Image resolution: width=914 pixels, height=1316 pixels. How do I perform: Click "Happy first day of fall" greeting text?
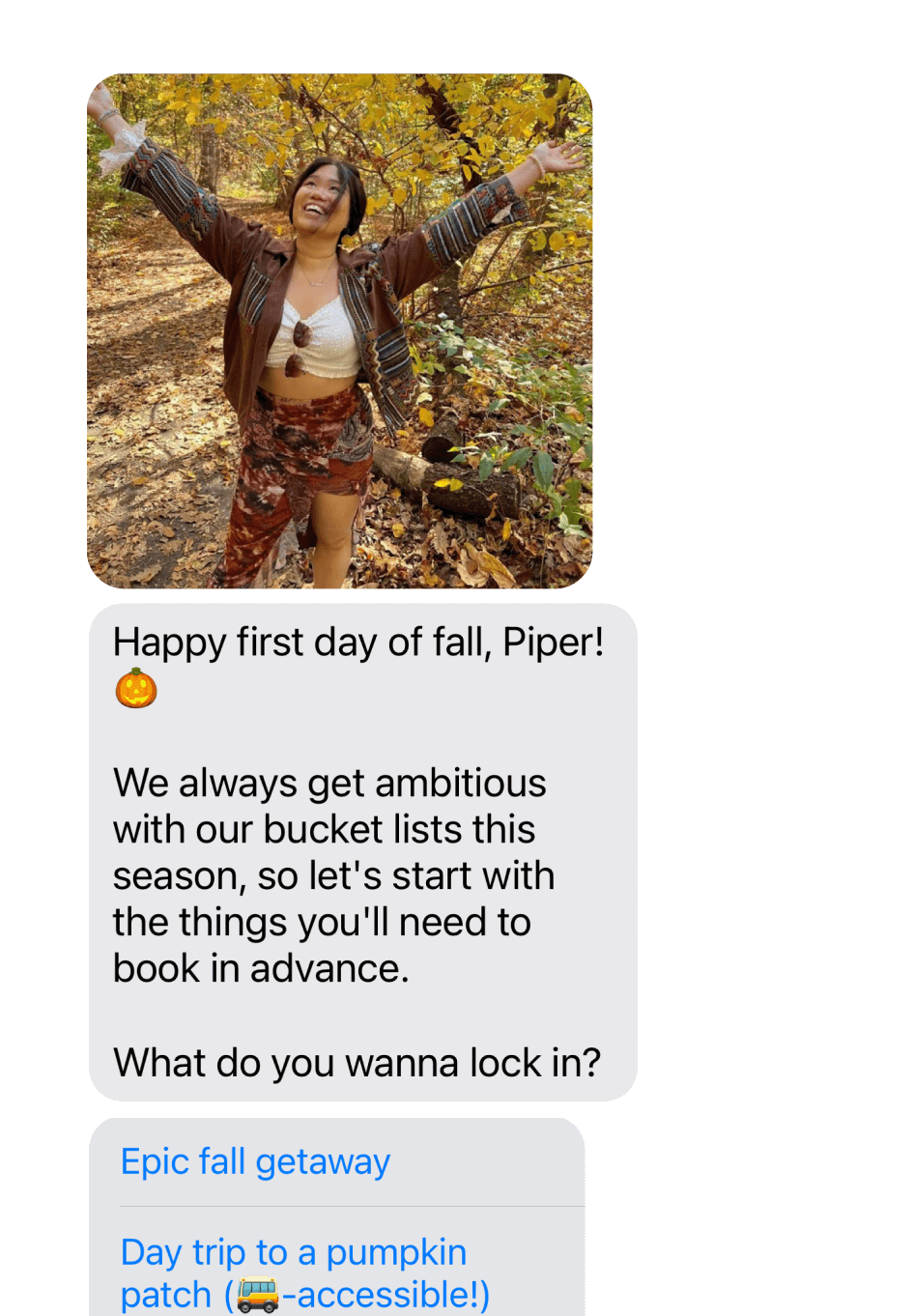[x=301, y=643]
